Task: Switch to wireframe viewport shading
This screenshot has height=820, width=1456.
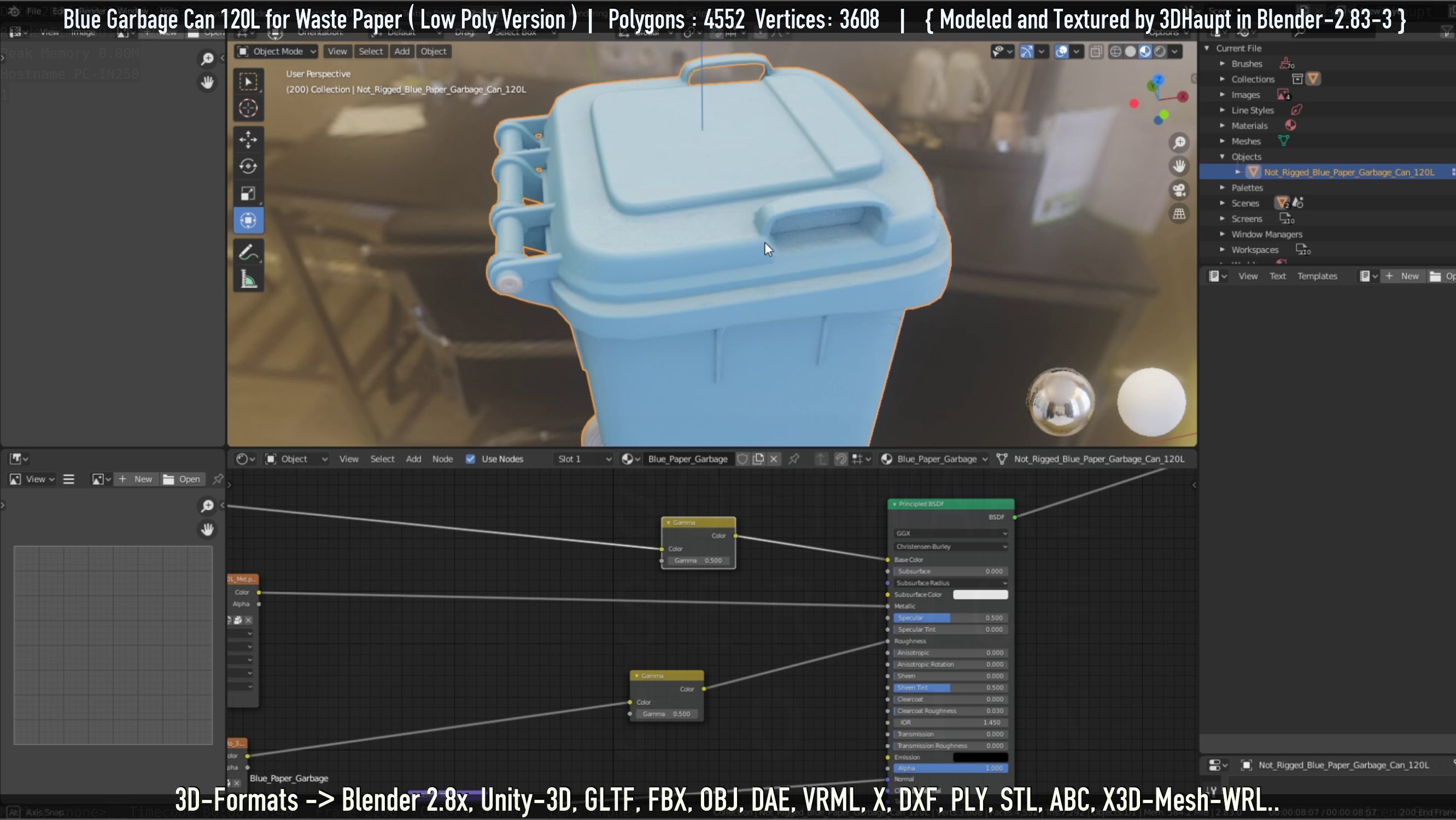Action: pos(1115,51)
